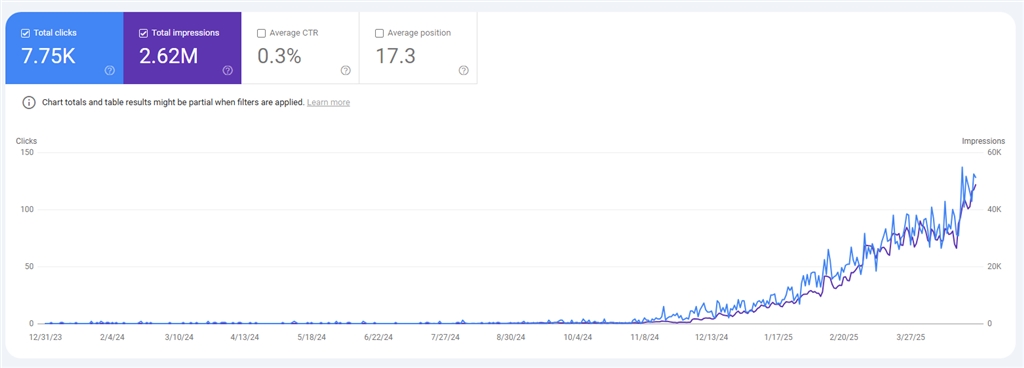Open help icon on Total clicks card

tap(110, 70)
